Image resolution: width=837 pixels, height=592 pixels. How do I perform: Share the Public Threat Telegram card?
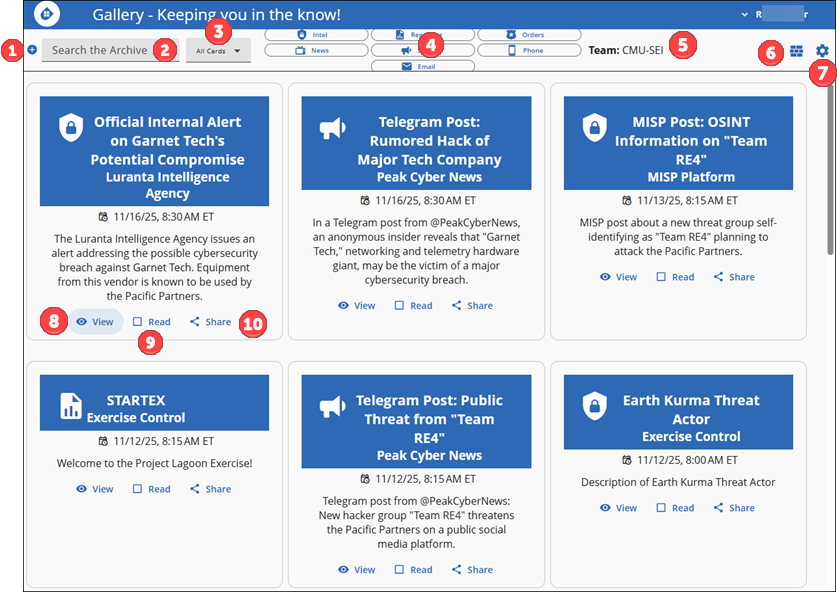(472, 570)
